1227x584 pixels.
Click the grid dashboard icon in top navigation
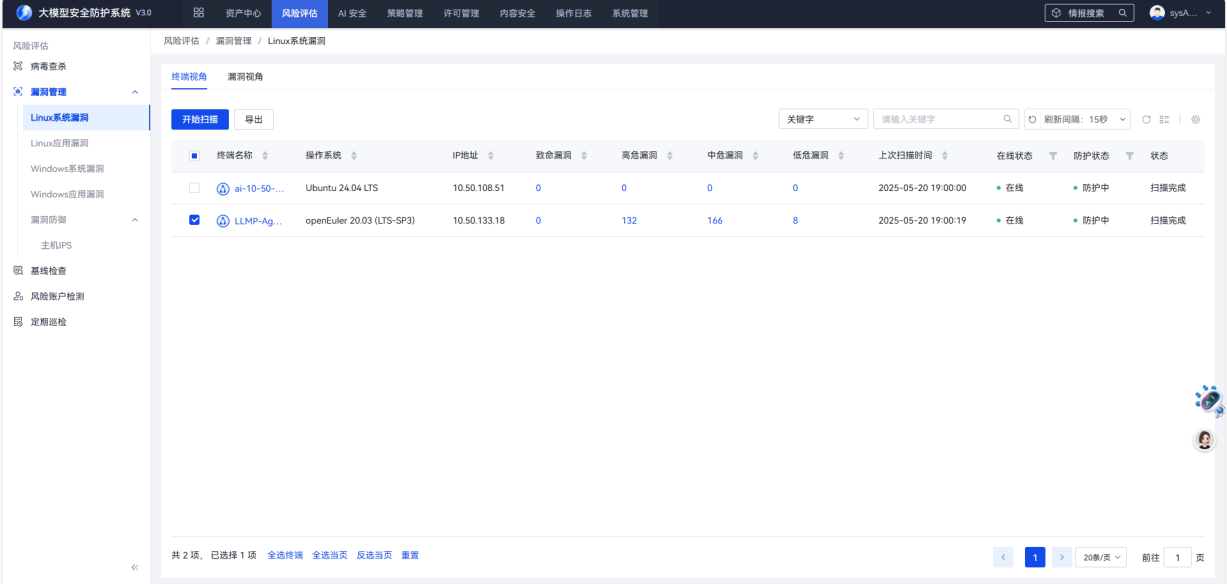[x=198, y=13]
